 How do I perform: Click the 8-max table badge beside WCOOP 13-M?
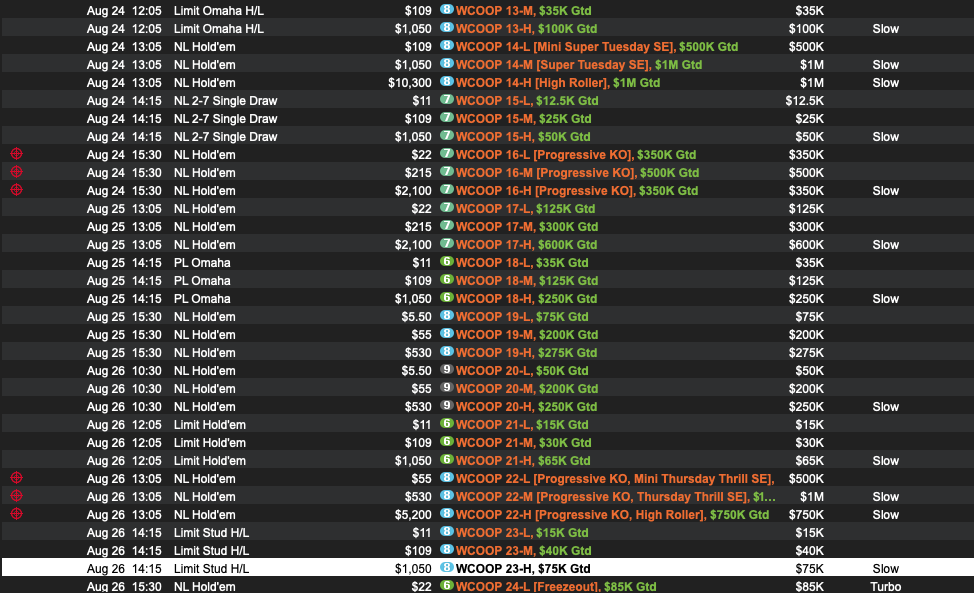[447, 9]
